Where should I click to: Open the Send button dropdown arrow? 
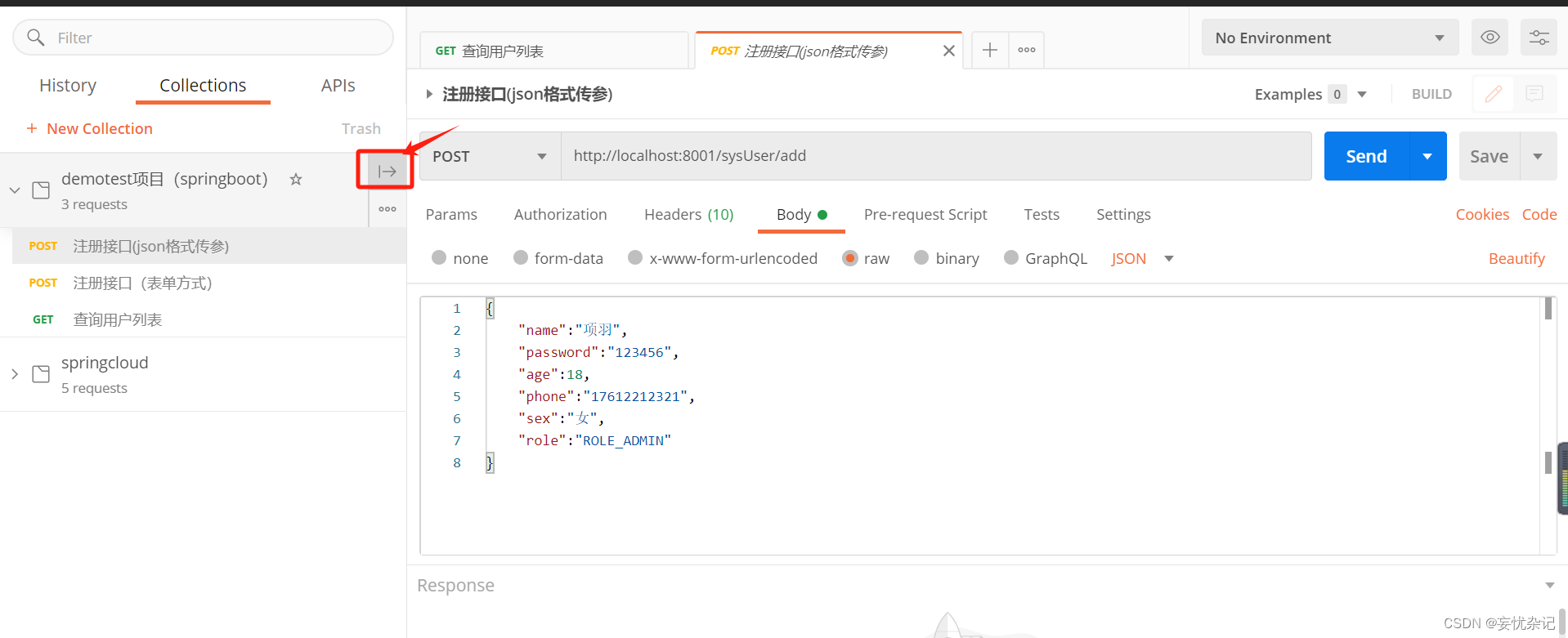click(1427, 156)
